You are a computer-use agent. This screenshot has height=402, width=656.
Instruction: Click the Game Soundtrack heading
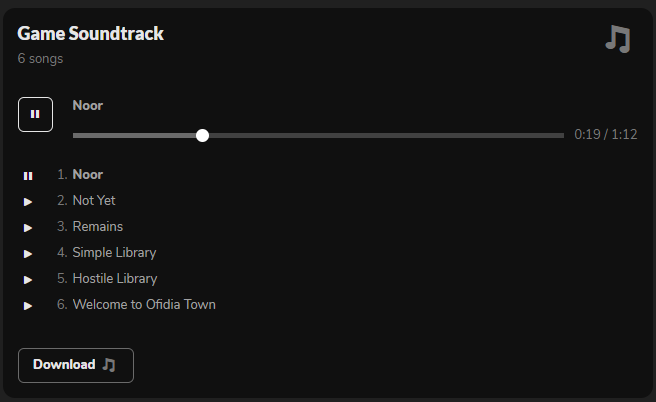tap(90, 33)
